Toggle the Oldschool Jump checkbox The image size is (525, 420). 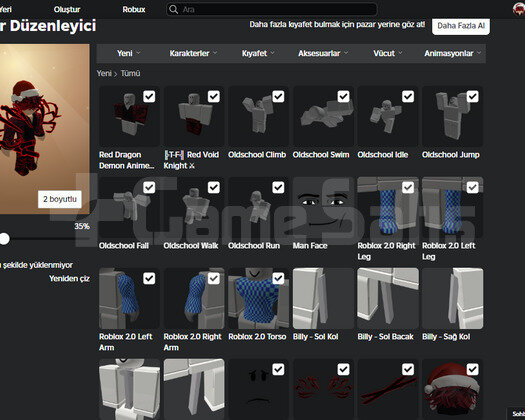pyautogui.click(x=472, y=96)
